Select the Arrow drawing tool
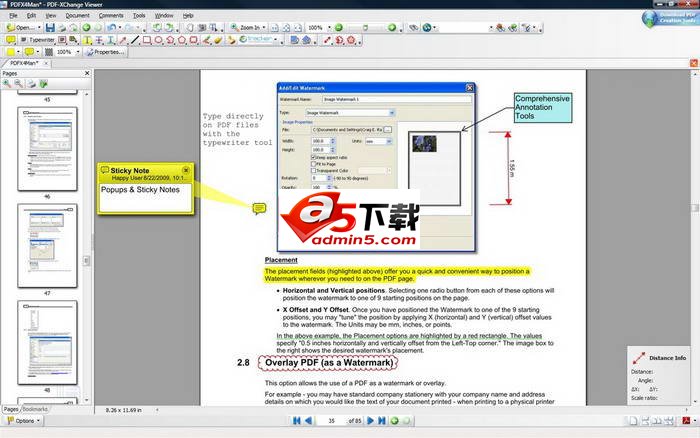Viewport: 700px width, 438px height. click(x=123, y=40)
